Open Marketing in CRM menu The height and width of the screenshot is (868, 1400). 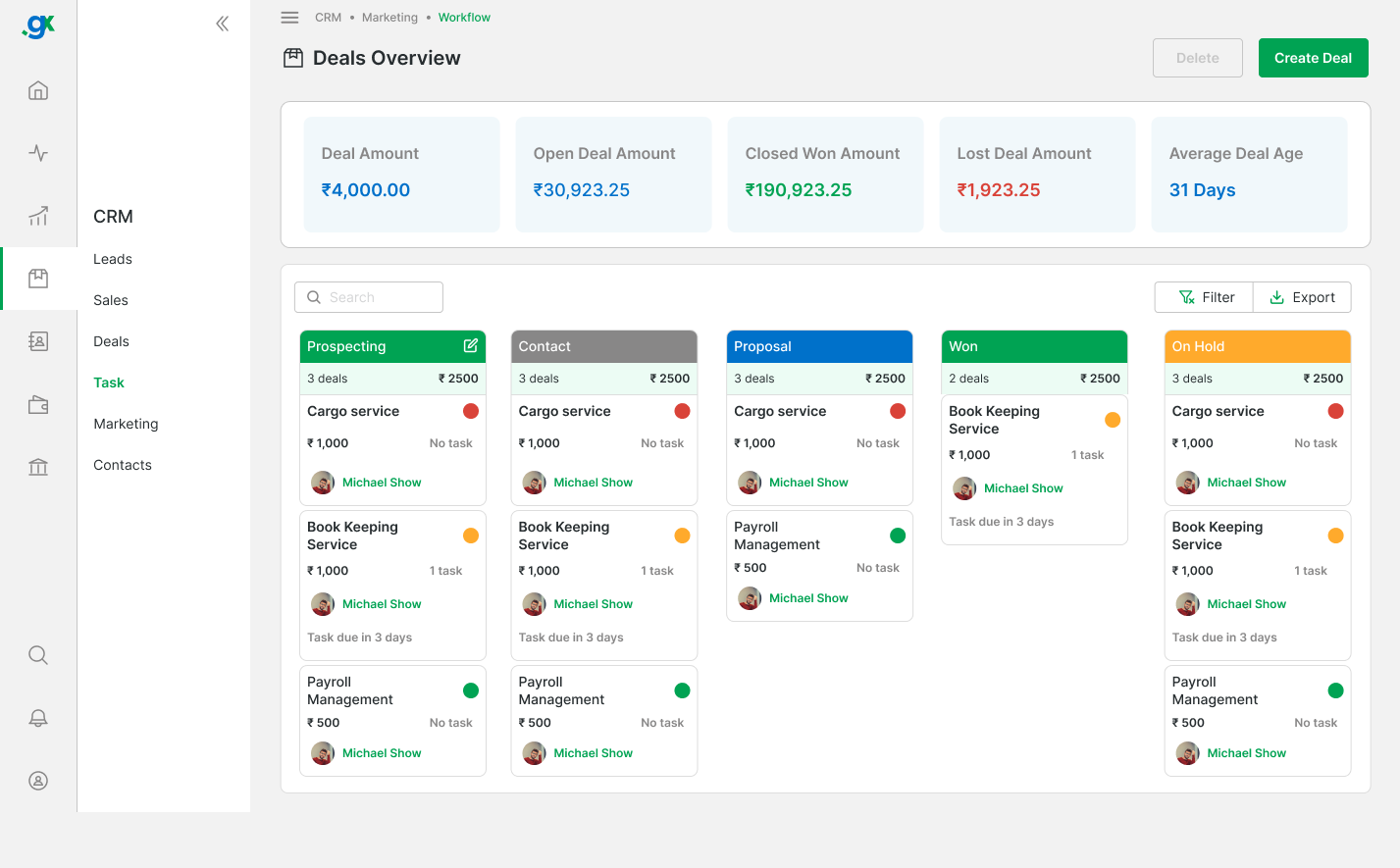[126, 424]
